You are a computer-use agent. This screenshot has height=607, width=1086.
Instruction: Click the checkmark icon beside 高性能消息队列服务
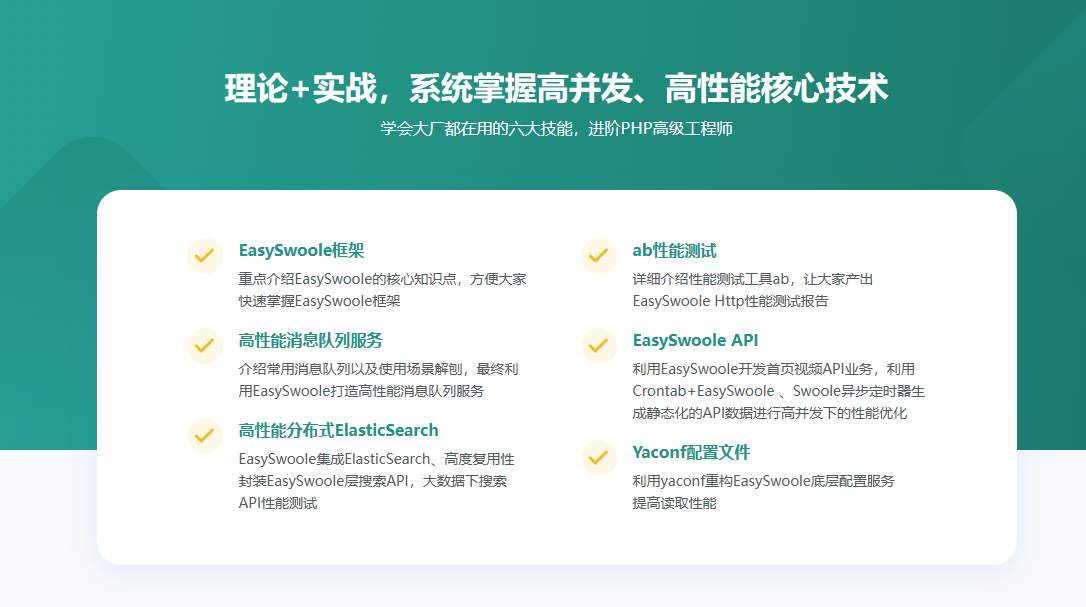(204, 346)
